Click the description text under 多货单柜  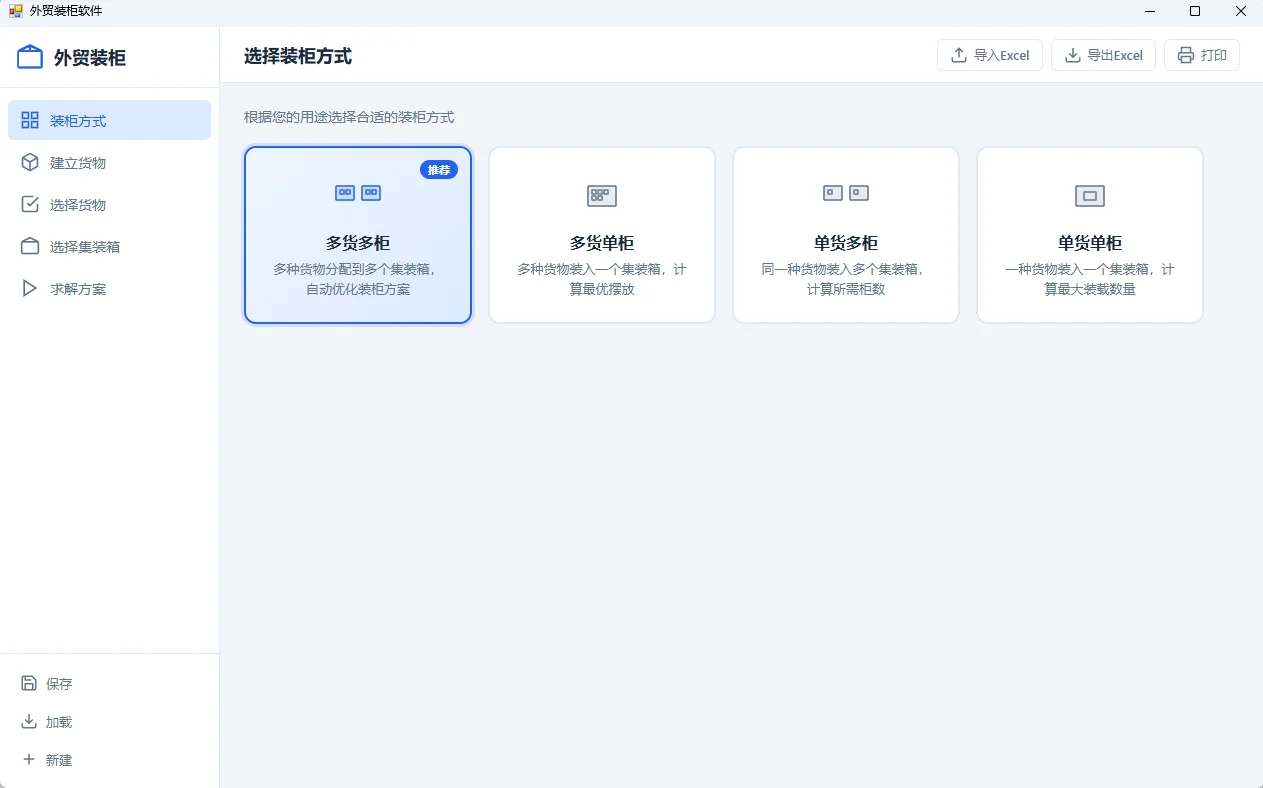pos(602,279)
